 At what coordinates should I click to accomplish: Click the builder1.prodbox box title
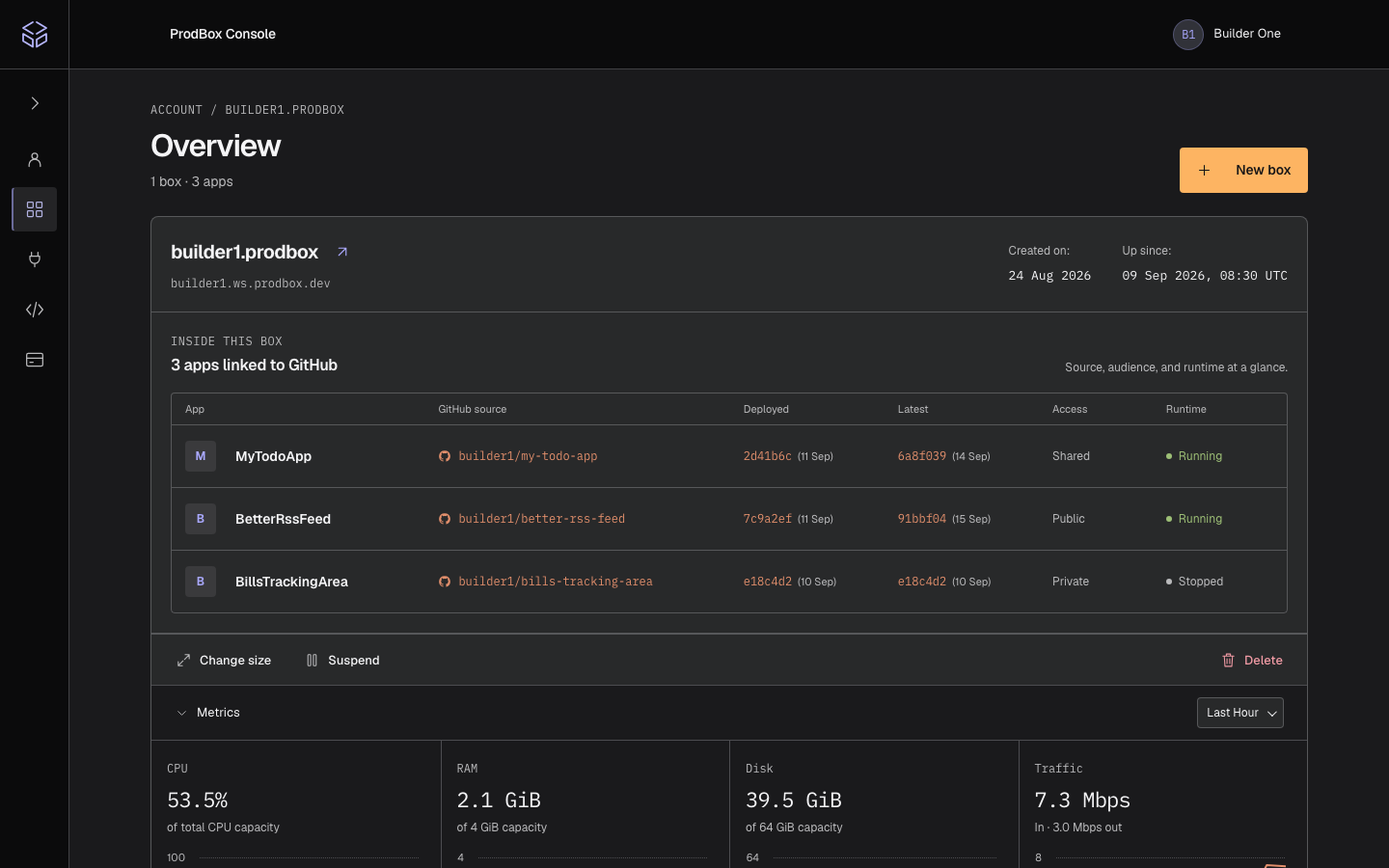click(x=244, y=252)
